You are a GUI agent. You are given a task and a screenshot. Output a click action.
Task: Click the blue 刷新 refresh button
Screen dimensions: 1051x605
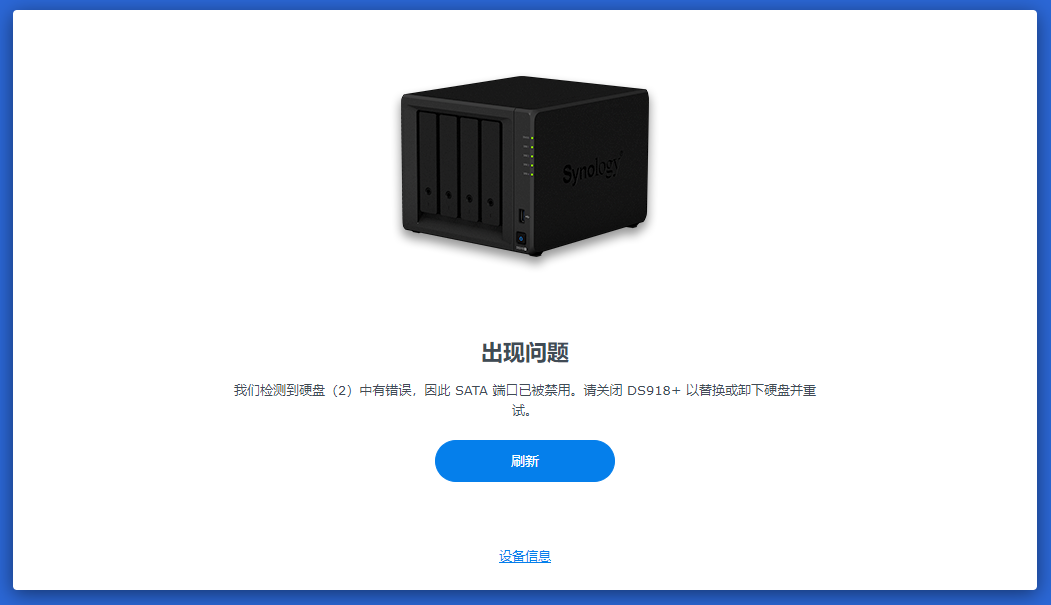pos(525,461)
